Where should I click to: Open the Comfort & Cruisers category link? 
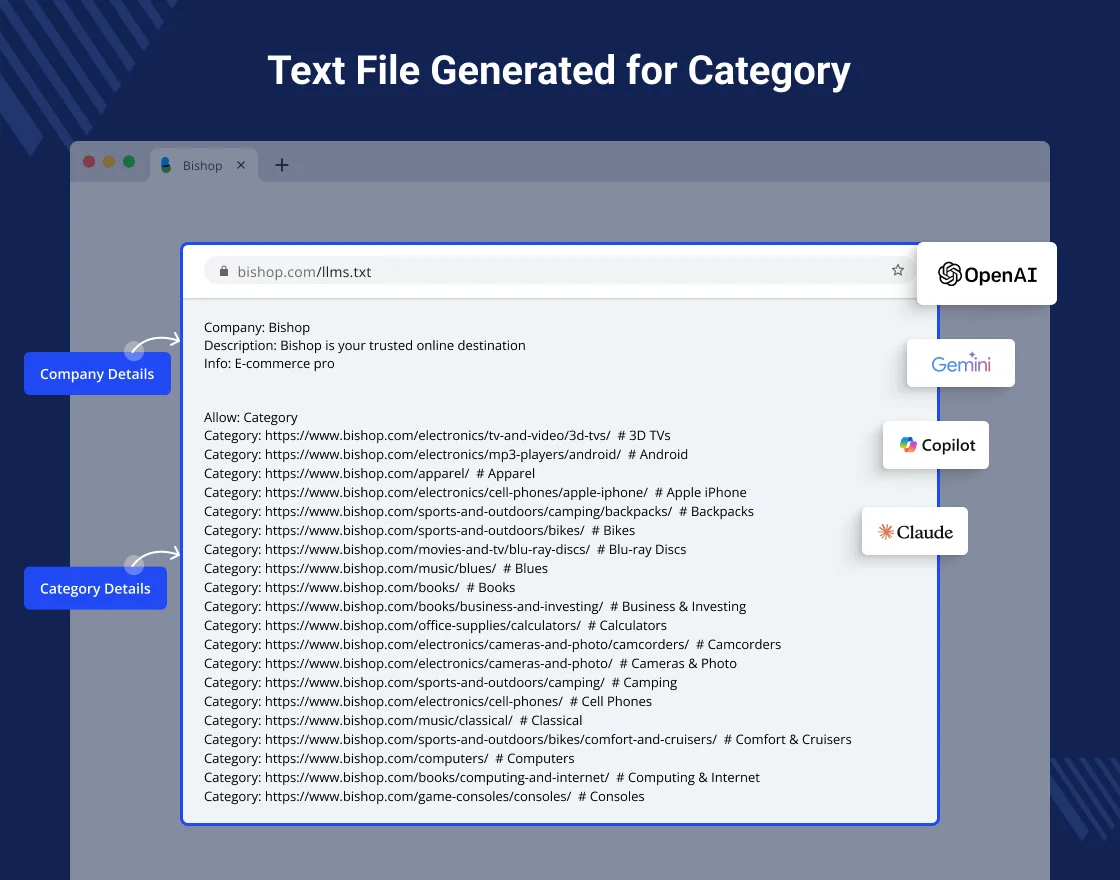[490, 739]
